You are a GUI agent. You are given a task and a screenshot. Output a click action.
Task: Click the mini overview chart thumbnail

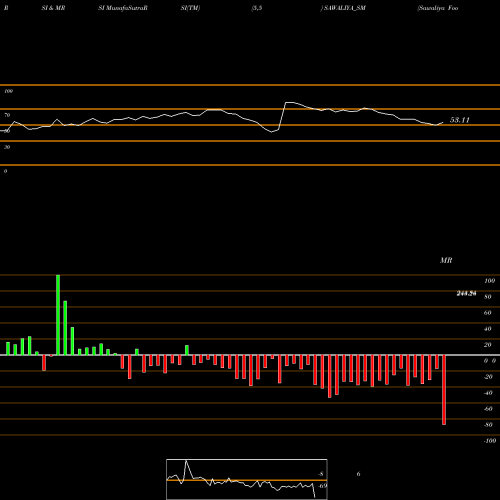(x=247, y=479)
